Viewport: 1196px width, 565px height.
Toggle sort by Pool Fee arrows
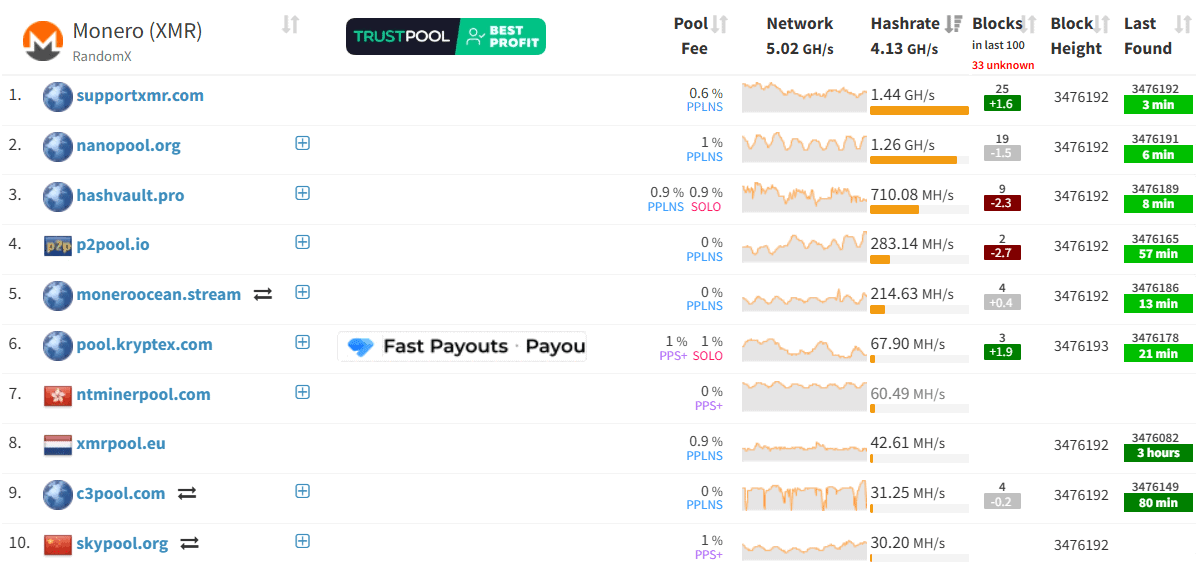pyautogui.click(x=719, y=24)
